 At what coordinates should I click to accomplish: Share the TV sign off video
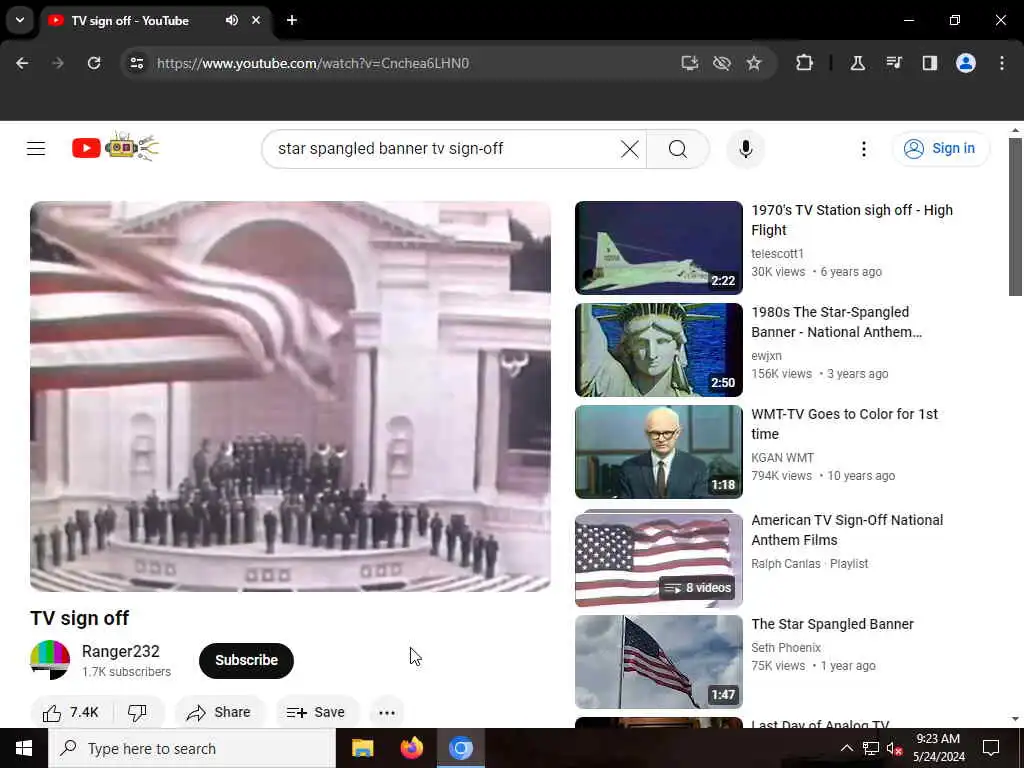219,712
